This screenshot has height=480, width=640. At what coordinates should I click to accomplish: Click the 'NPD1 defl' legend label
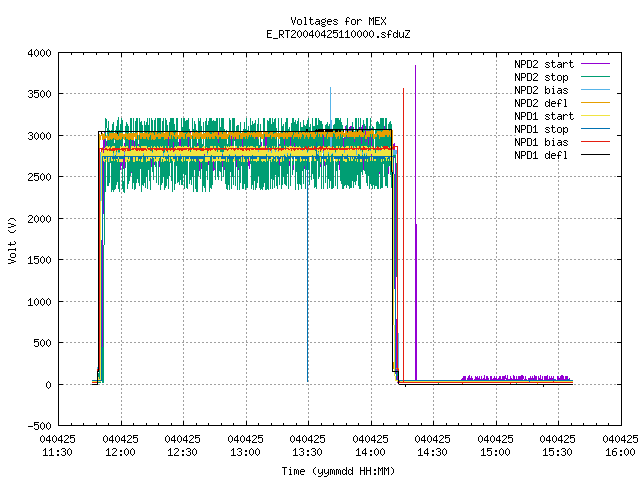point(541,156)
